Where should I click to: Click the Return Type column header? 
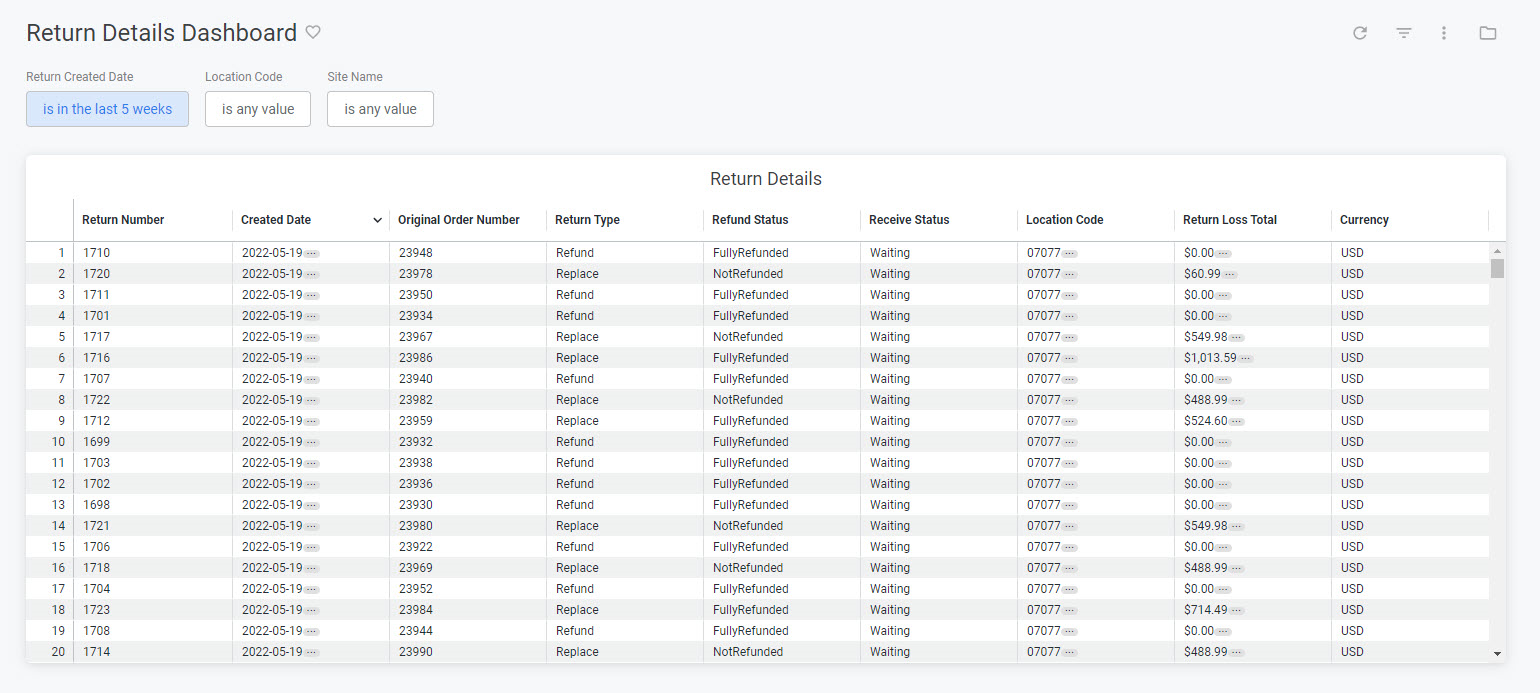point(585,220)
